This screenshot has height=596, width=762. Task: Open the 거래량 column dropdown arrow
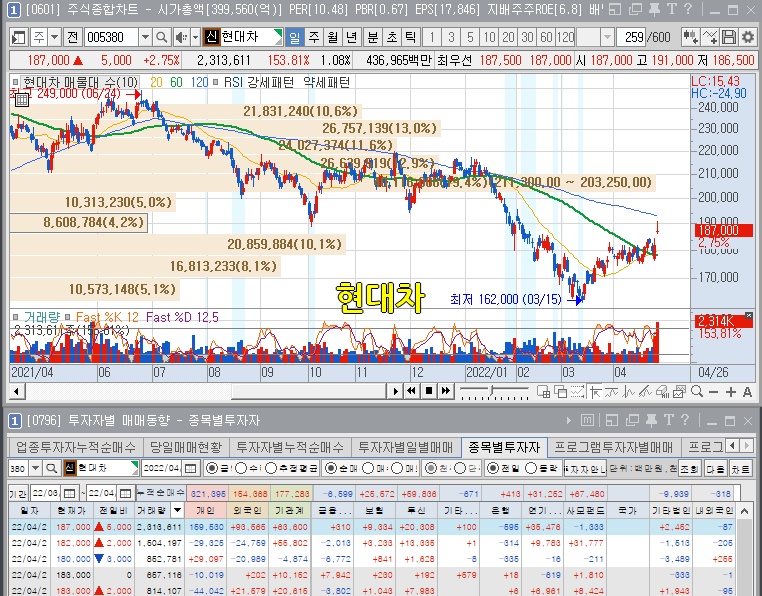click(x=177, y=510)
